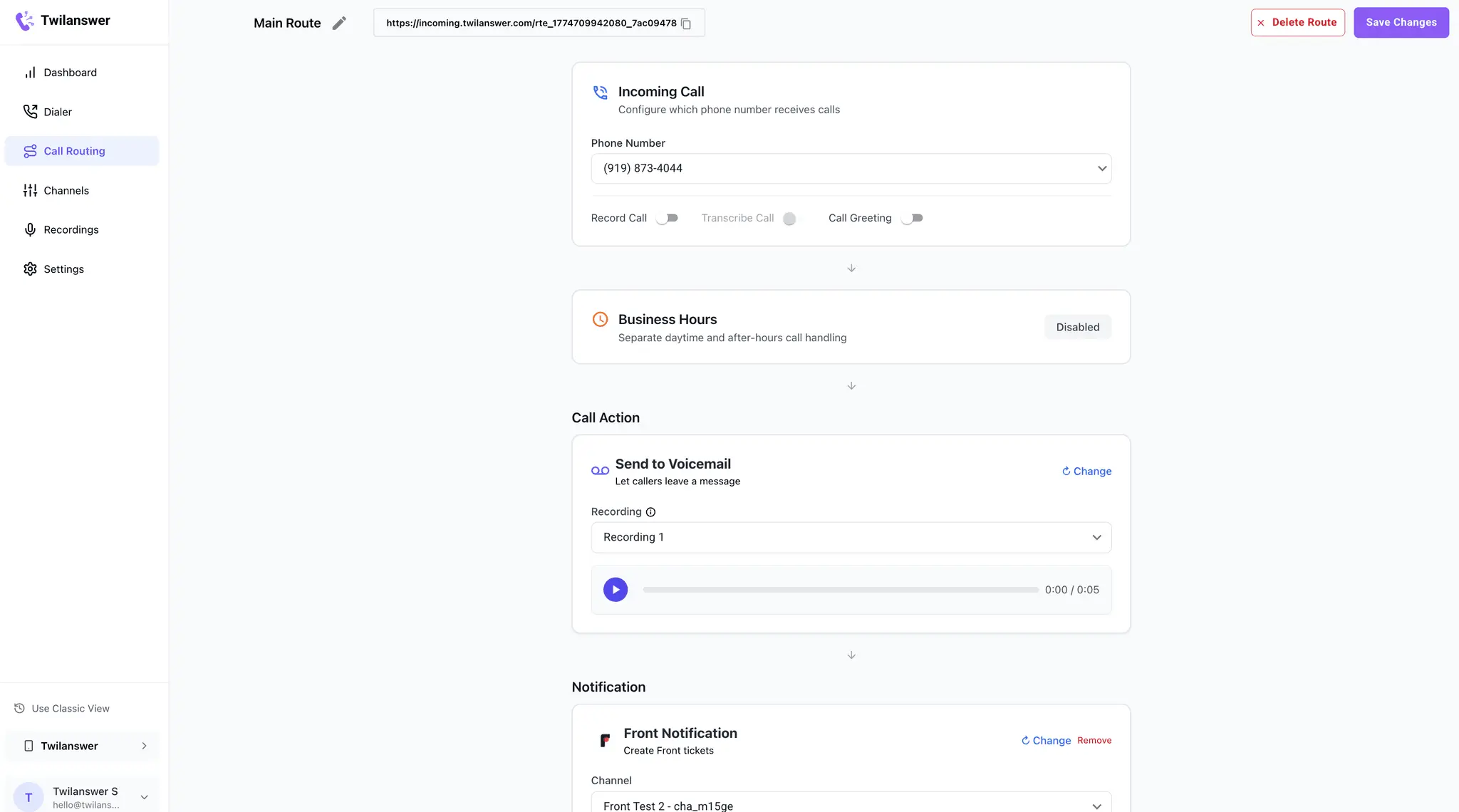Click the Classic View history icon
This screenshot has width=1459, height=812.
(19, 709)
